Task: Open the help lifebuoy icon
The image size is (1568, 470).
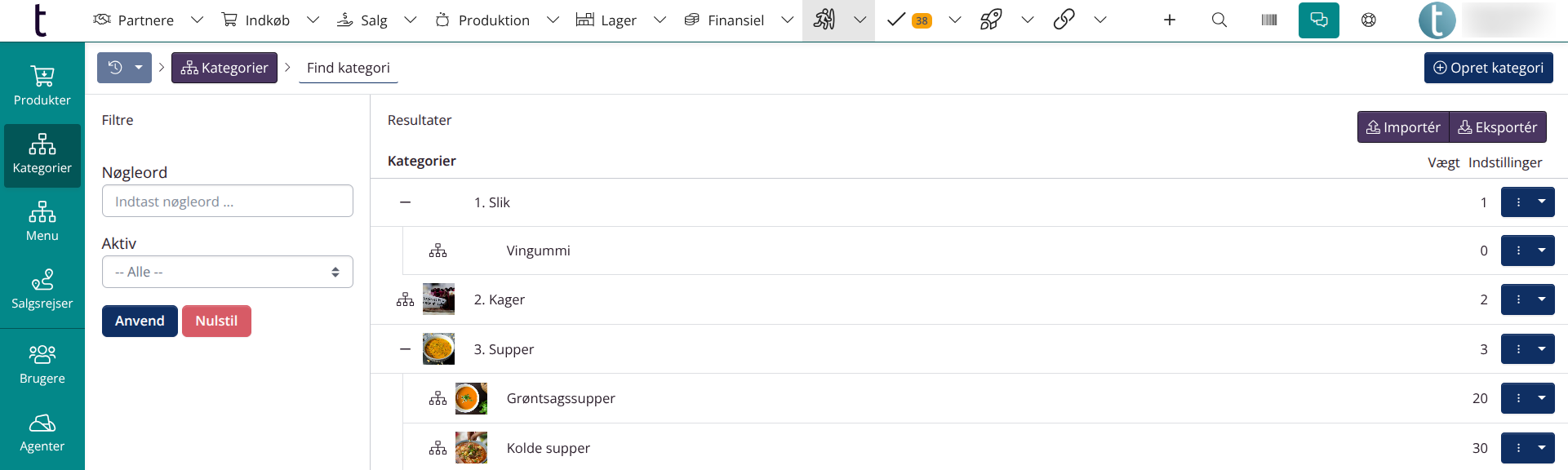Action: [x=1368, y=20]
